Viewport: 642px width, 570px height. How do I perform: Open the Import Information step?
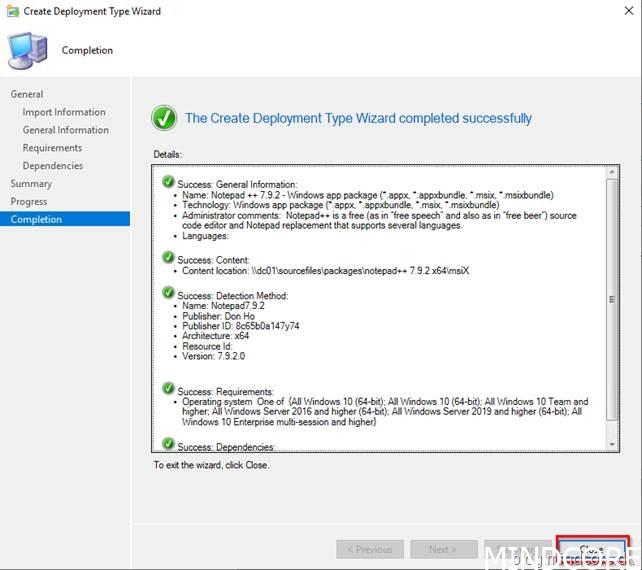click(x=64, y=112)
